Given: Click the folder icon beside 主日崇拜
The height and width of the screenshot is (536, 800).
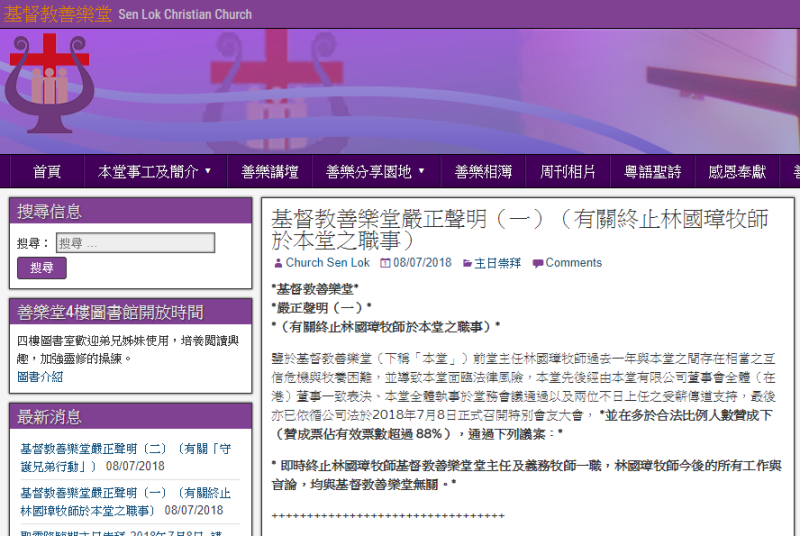Looking at the screenshot, I should click(x=465, y=263).
